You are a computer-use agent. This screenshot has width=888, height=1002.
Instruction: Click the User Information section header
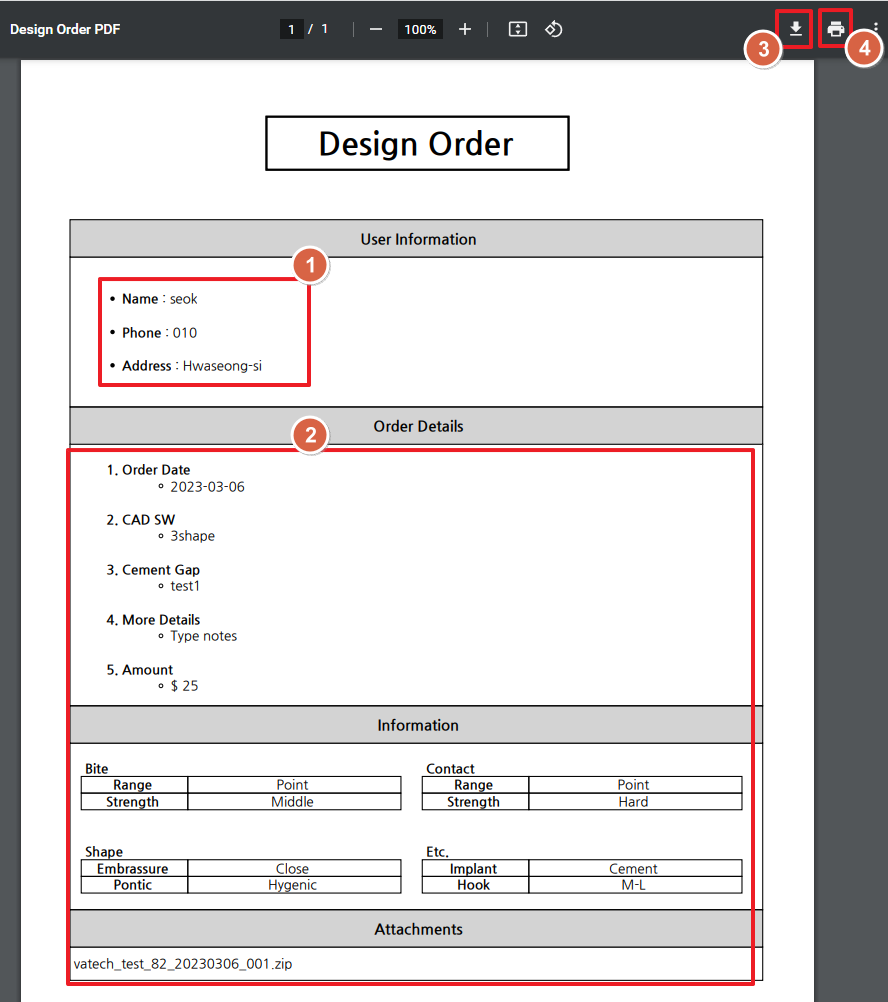click(417, 239)
